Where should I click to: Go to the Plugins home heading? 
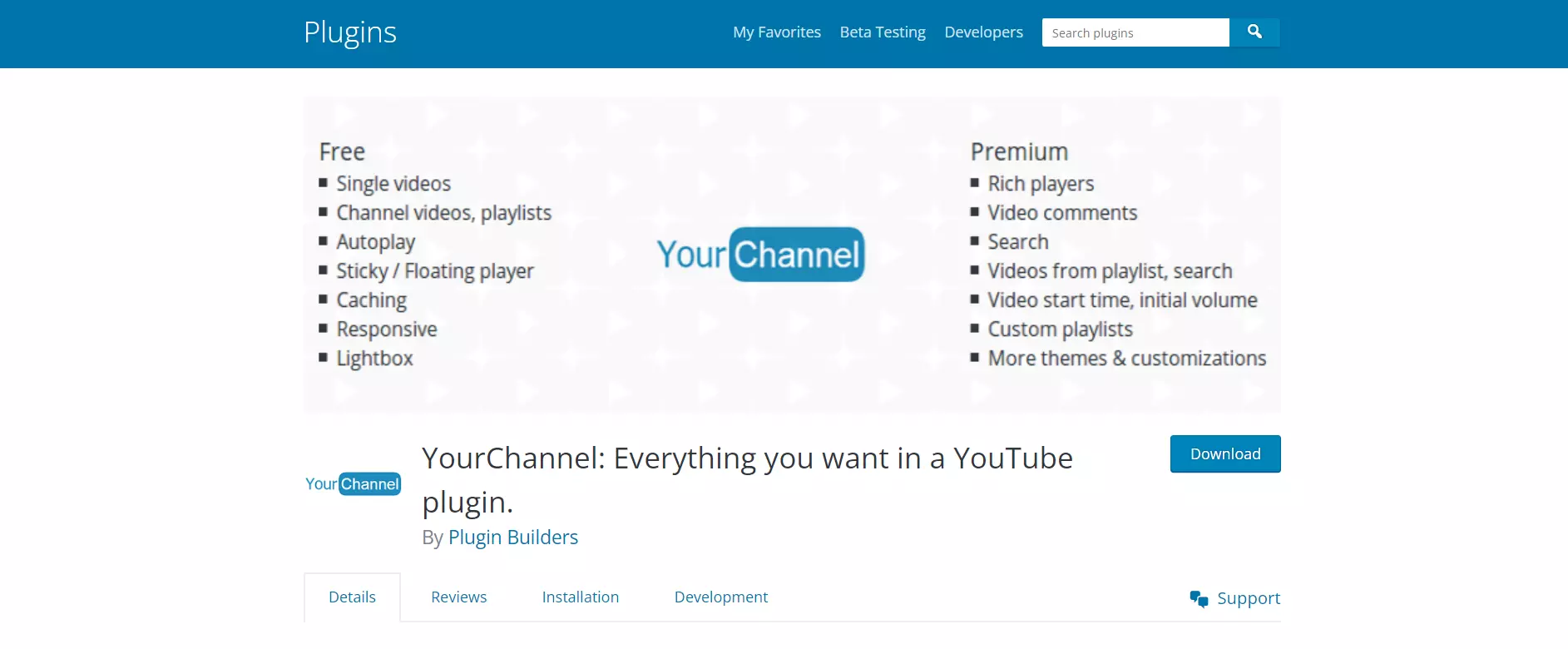350,32
